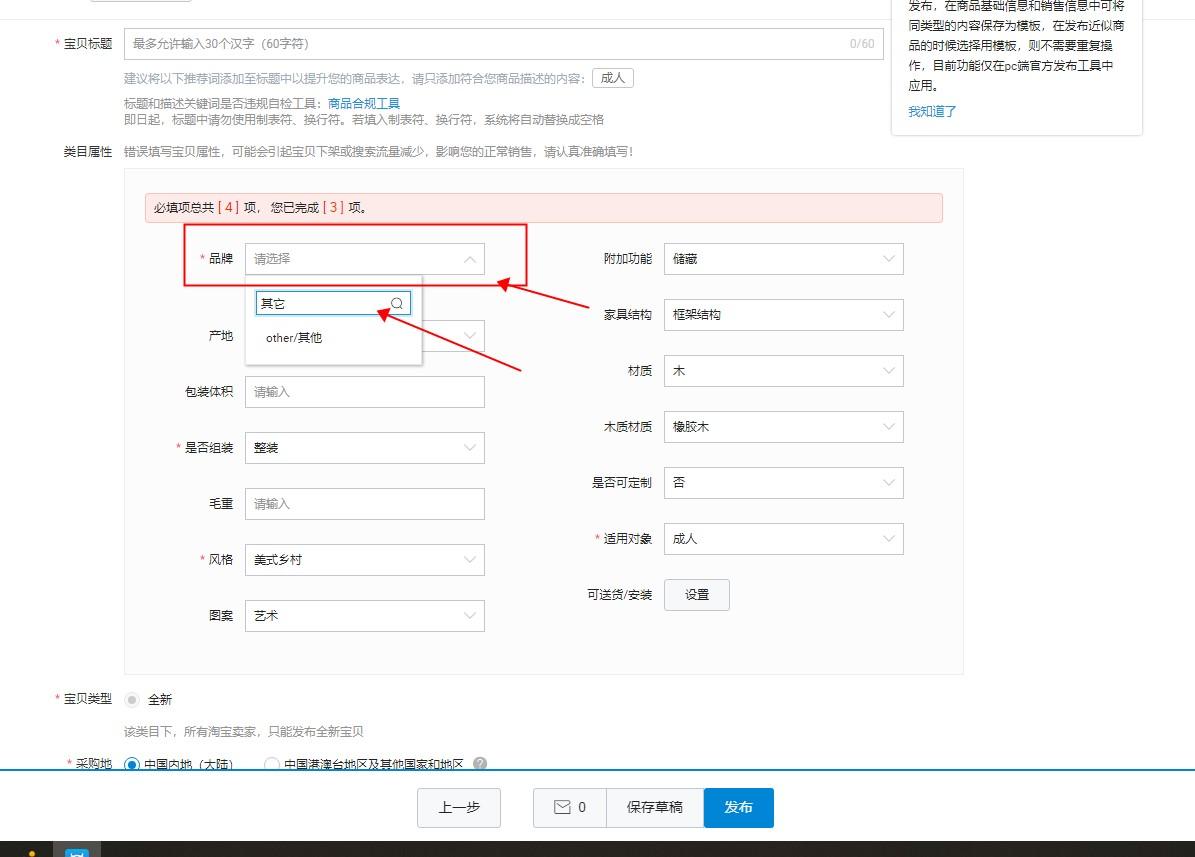Pick the other/其他 brand option
Viewport: 1195px width, 857px height.
pos(294,338)
